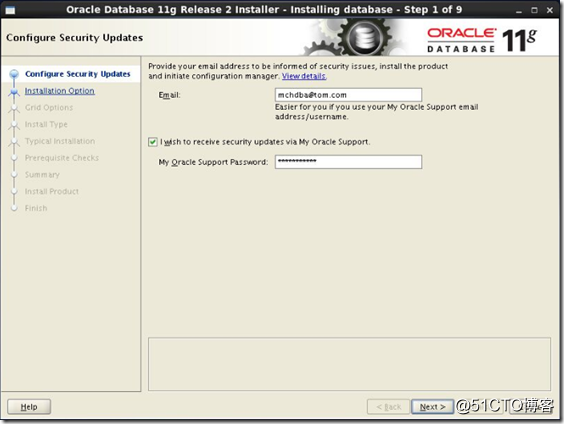The width and height of the screenshot is (564, 424).
Task: Click the 'My Oracle Support Password:' label
Action: [x=213, y=162]
